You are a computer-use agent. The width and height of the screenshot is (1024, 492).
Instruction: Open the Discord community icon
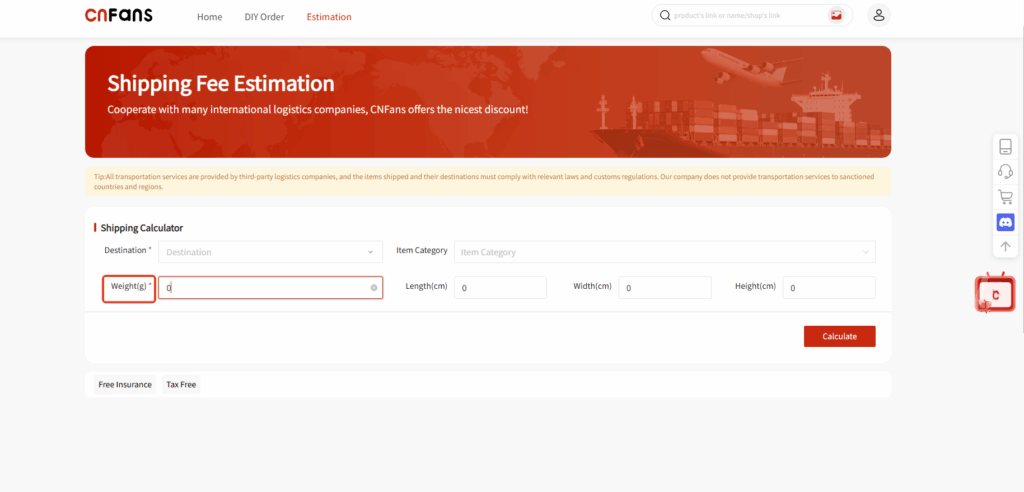pos(1005,222)
